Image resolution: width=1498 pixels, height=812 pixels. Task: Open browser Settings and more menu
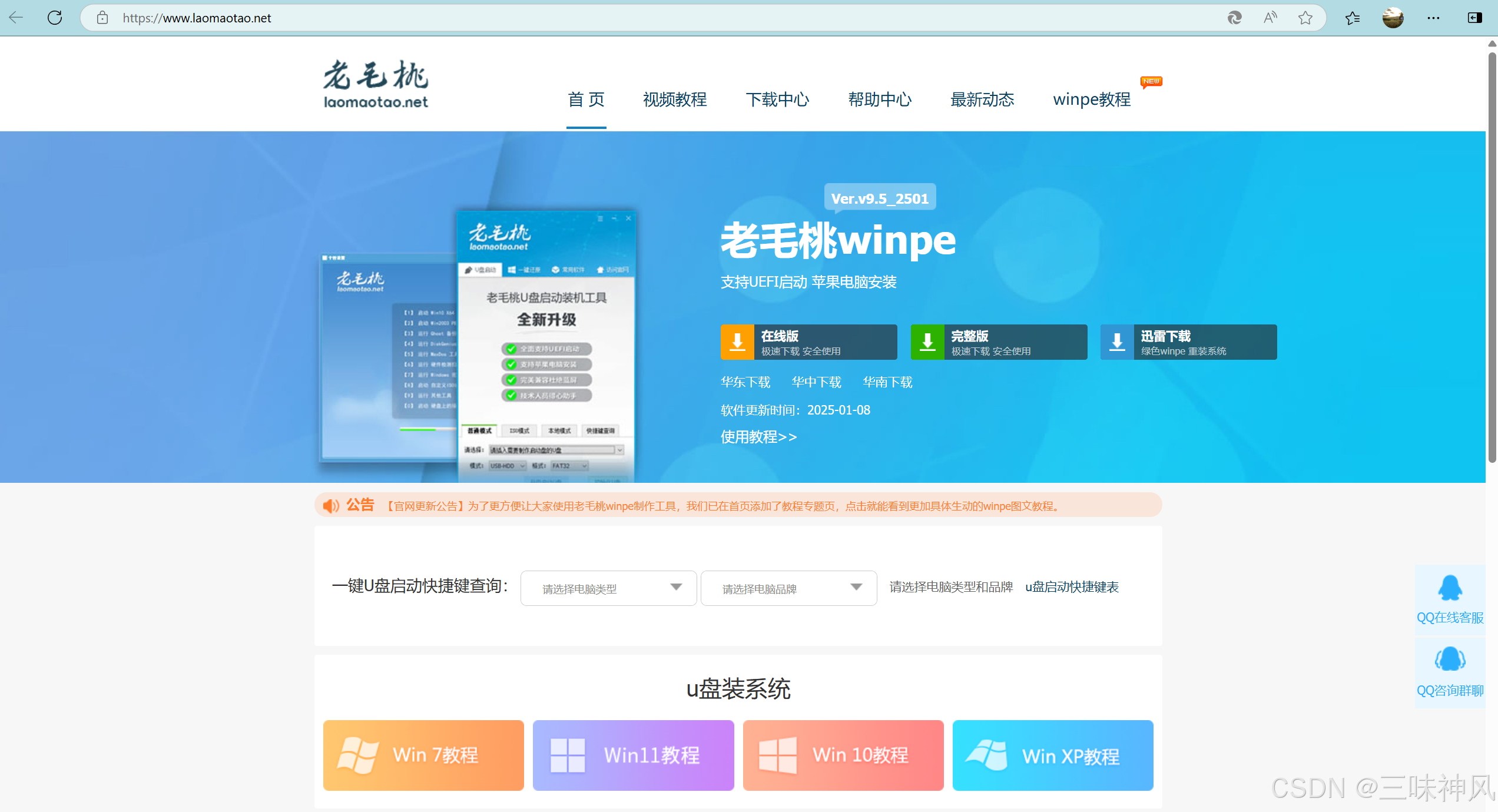pyautogui.click(x=1433, y=18)
